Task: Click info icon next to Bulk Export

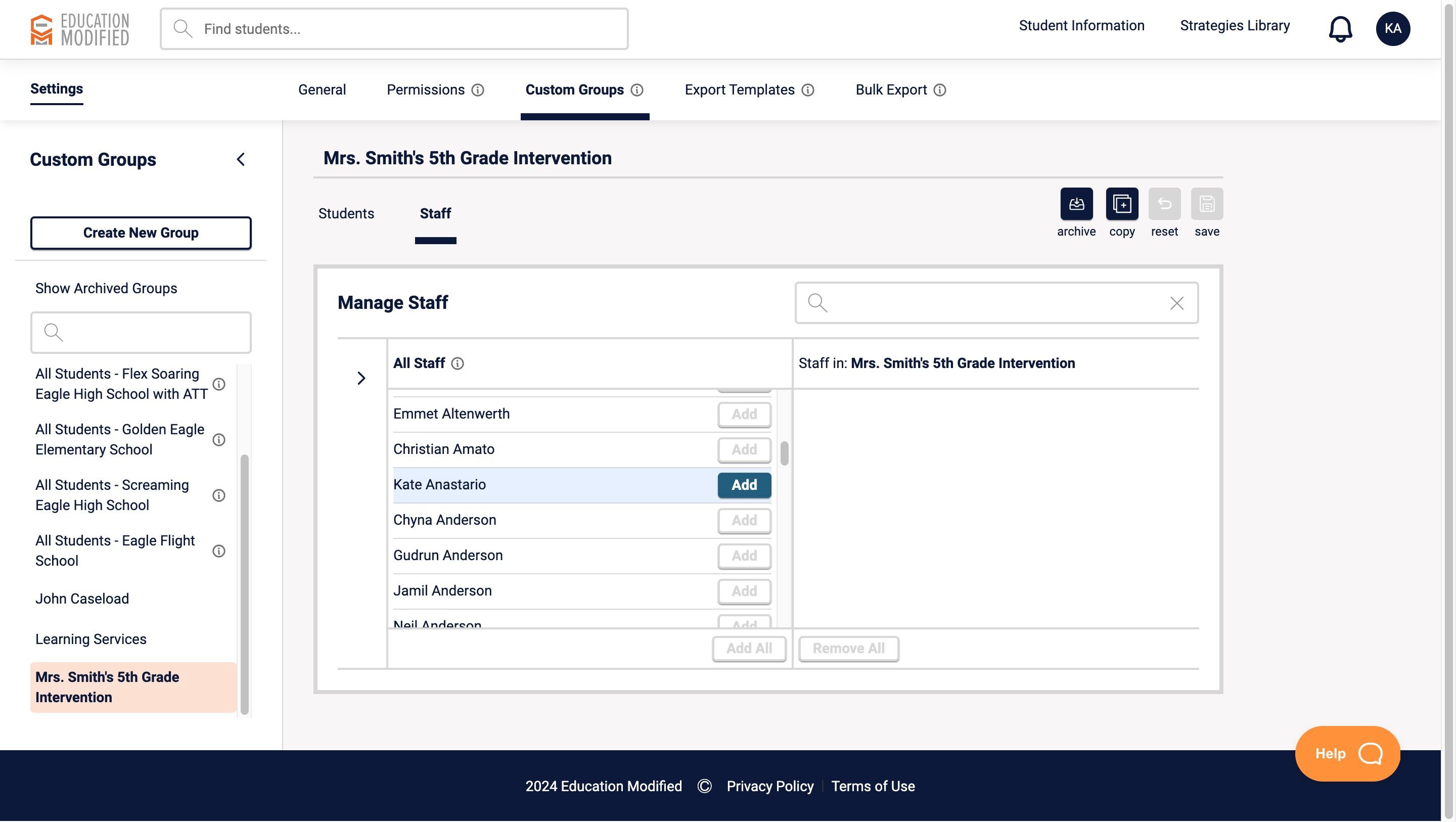Action: [939, 90]
